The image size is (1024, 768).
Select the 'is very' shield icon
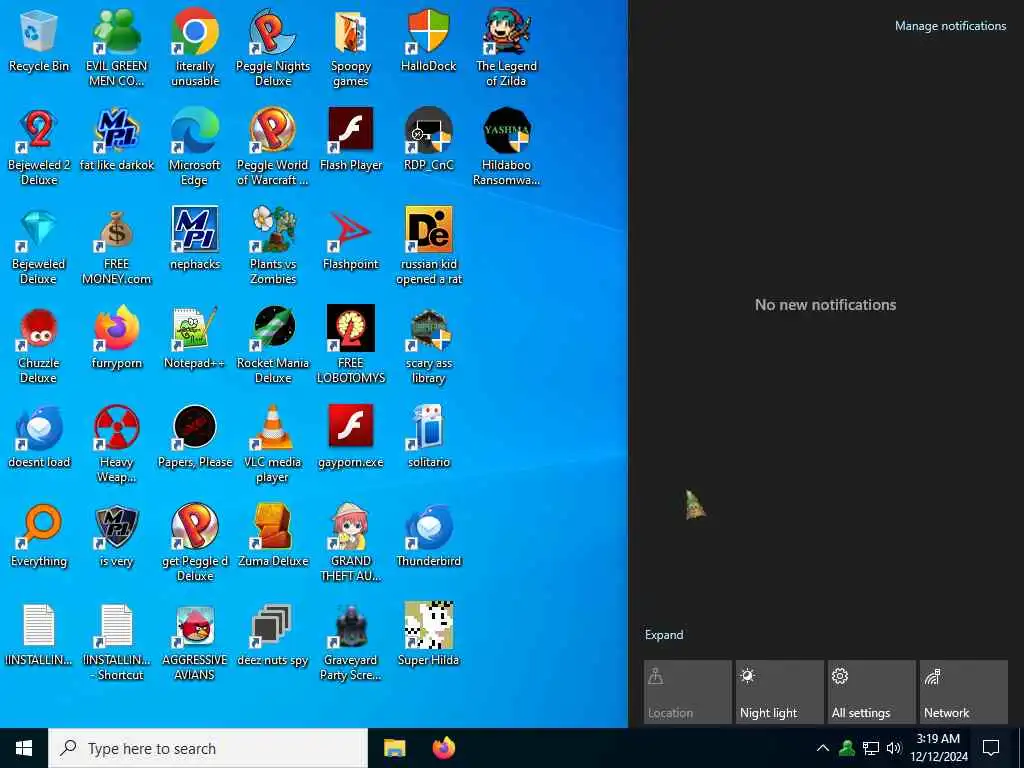click(x=116, y=536)
